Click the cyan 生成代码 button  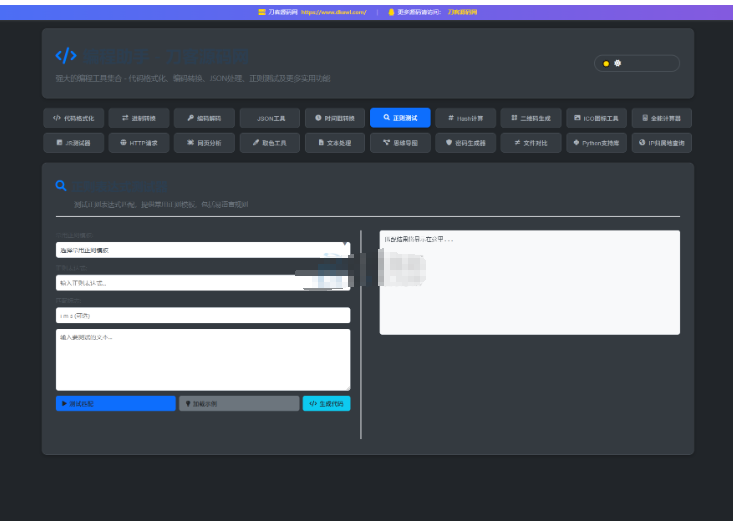point(326,404)
